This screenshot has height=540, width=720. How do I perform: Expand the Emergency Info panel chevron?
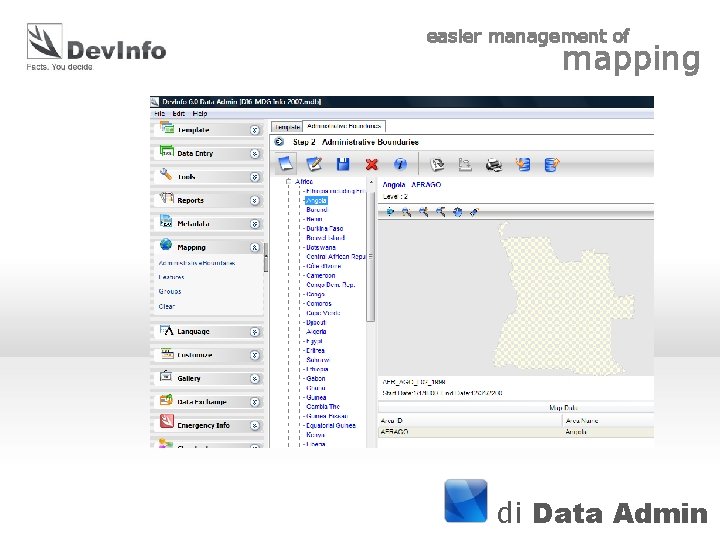pos(255,426)
